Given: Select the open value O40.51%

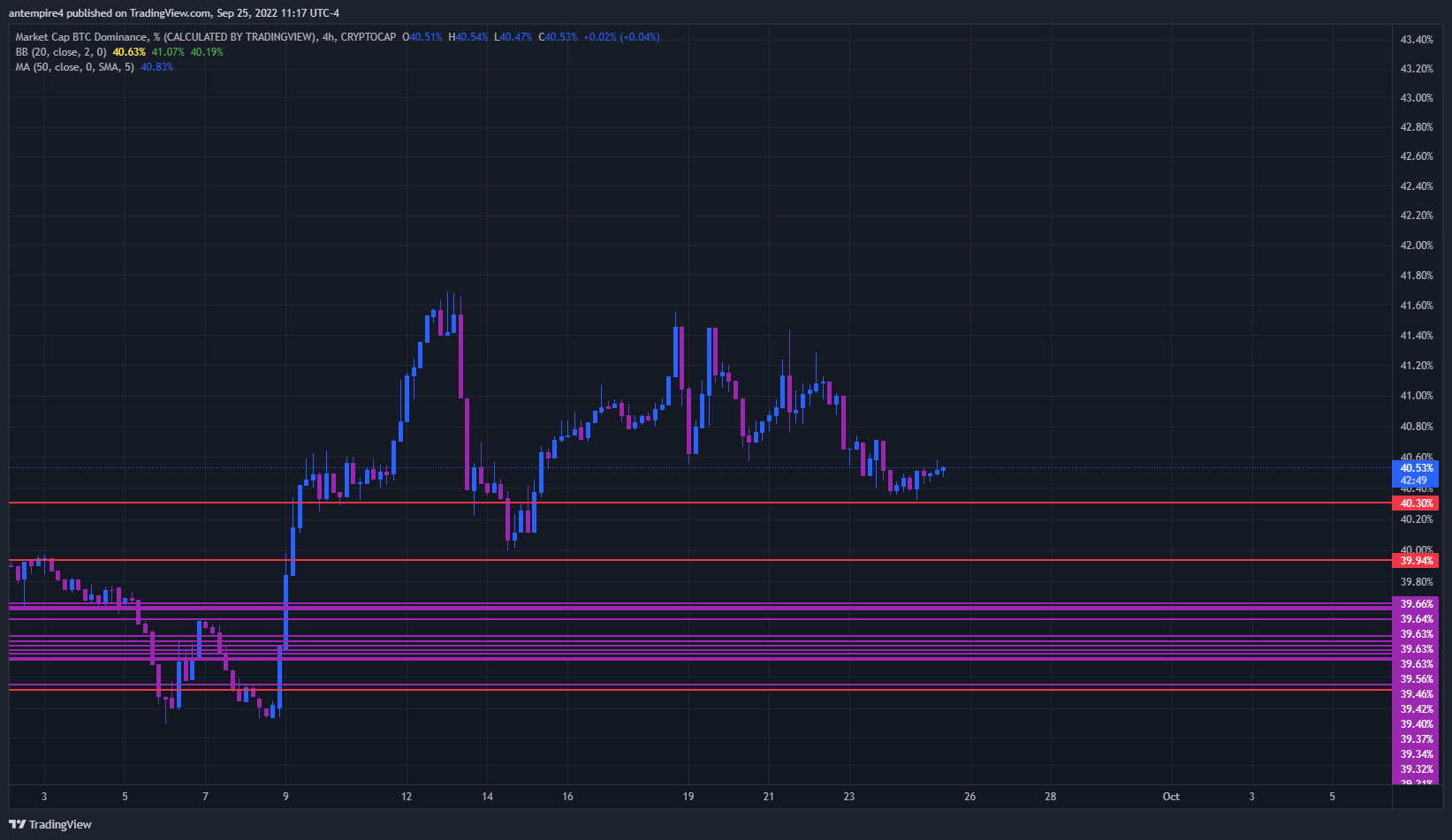Looking at the screenshot, I should click(422, 37).
